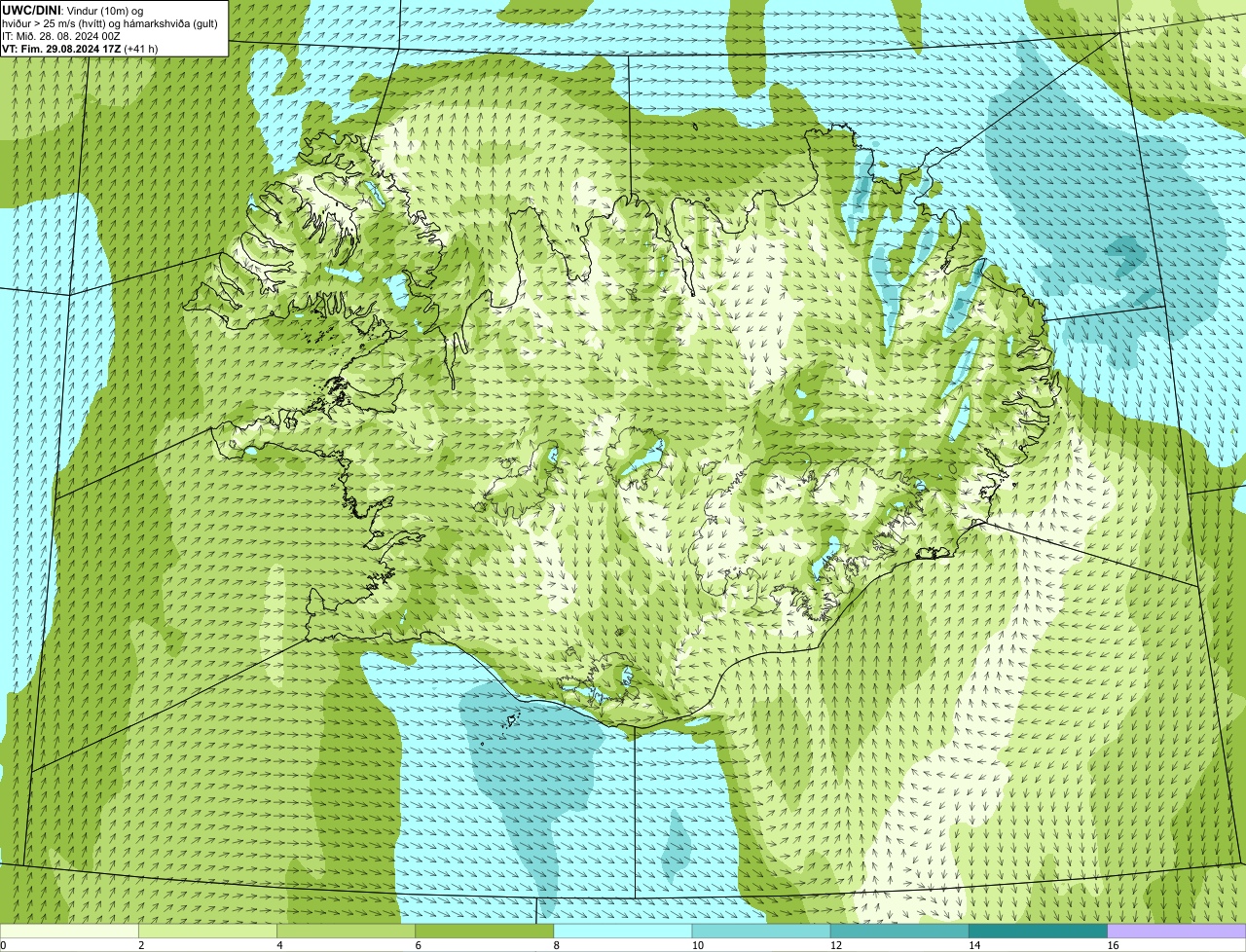Click the '8' label on the wind scale
Viewport: 1246px width, 952px height.
click(558, 945)
